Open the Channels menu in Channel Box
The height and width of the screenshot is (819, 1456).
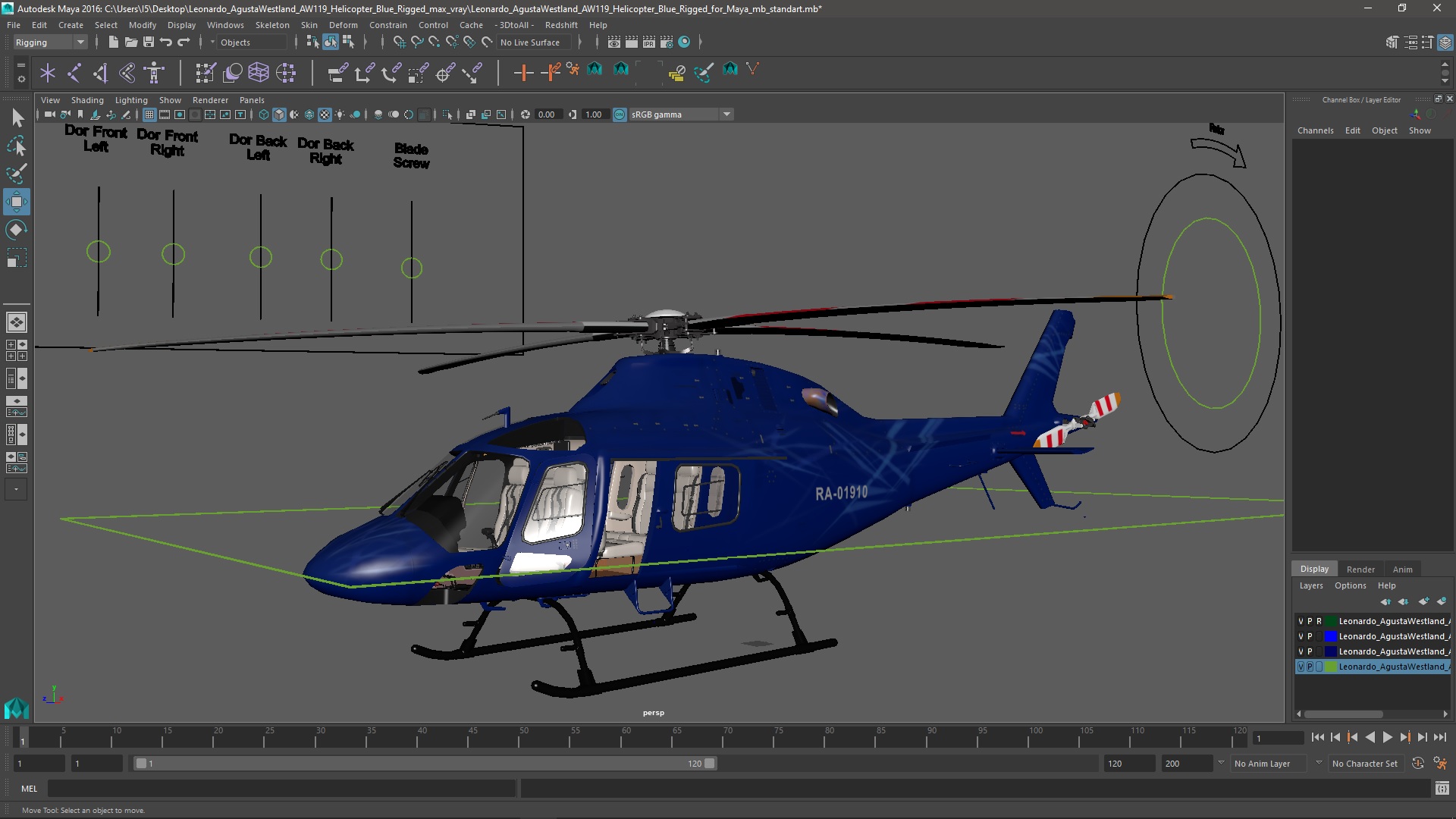tap(1315, 130)
